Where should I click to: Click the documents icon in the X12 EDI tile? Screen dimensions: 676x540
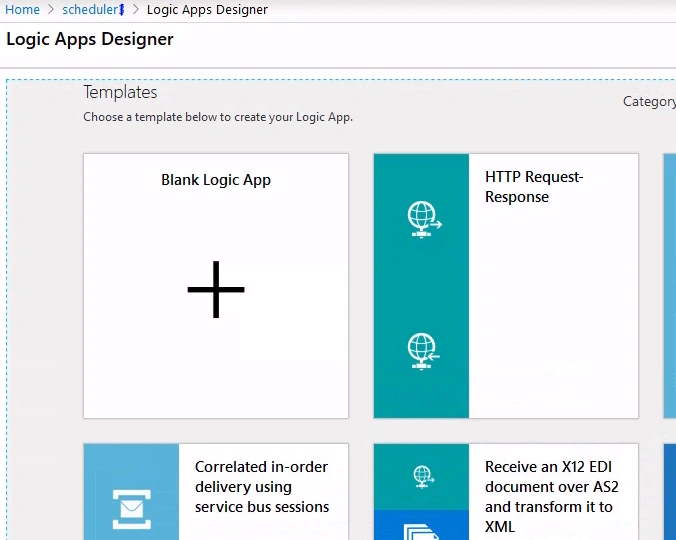tap(421, 532)
